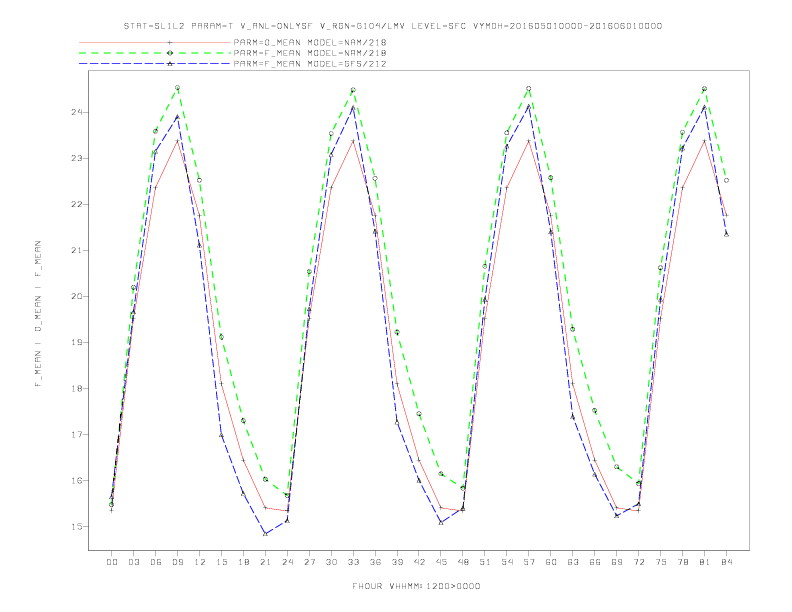Click the green legend line's circle marker
792x612 pixels.
170,53
